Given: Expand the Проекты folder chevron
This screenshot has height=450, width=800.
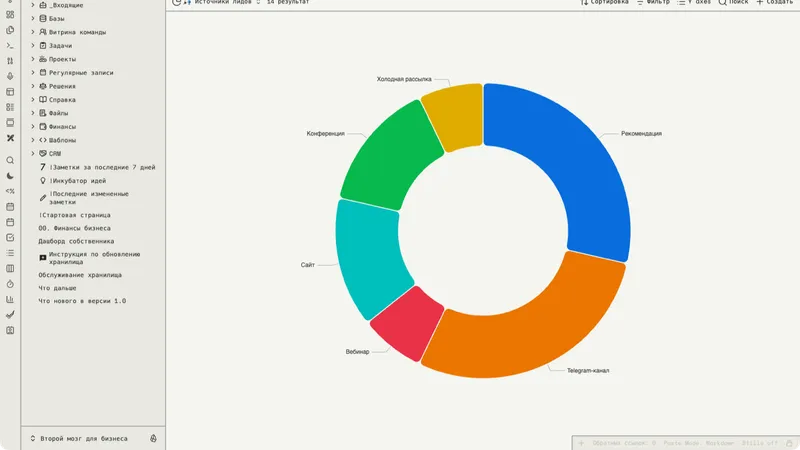Looking at the screenshot, I should pyautogui.click(x=33, y=59).
